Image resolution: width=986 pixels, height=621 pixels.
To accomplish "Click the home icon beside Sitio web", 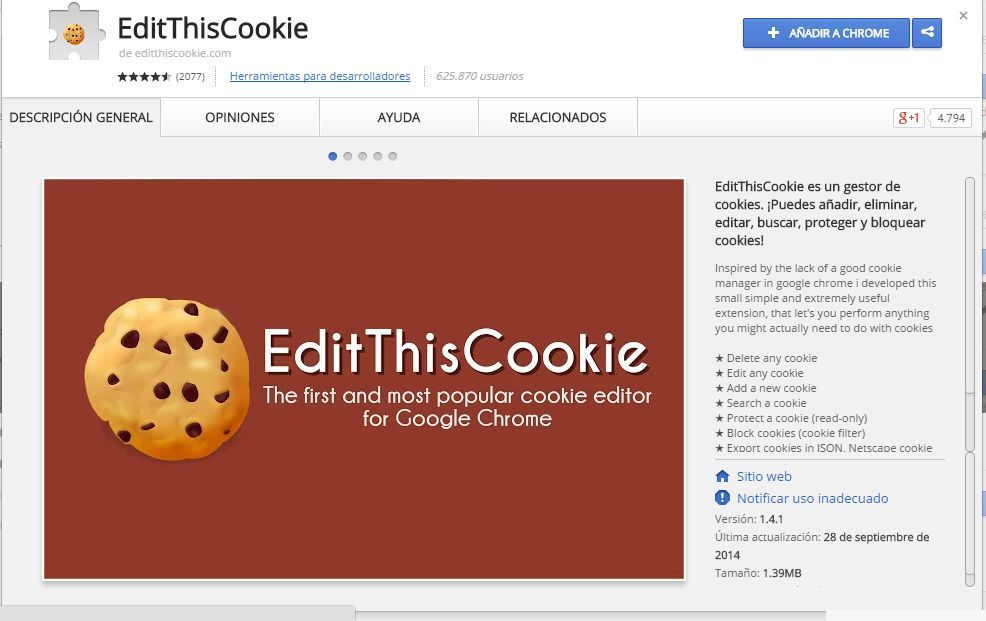I will tap(722, 476).
